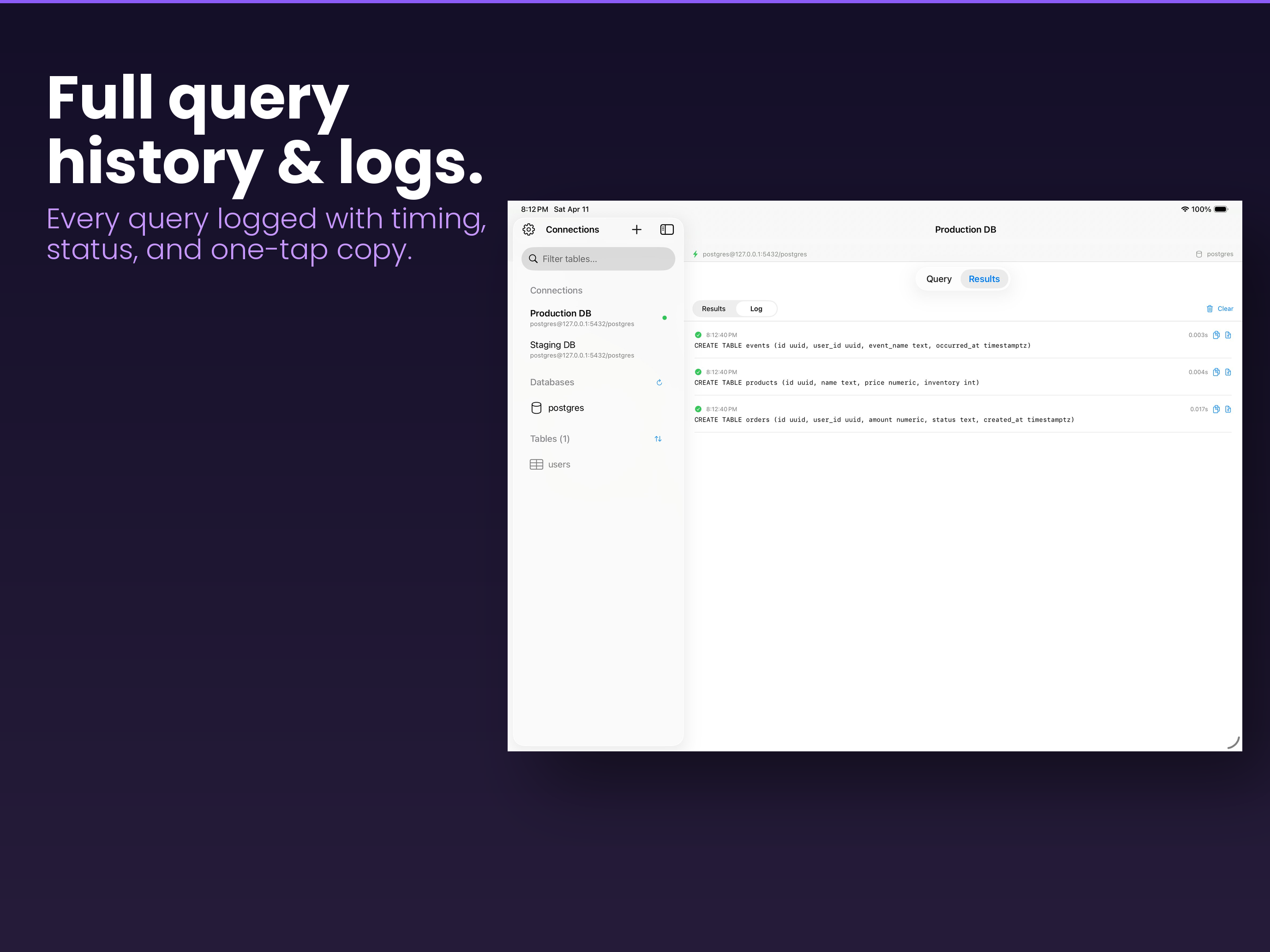Load the events query into editor
This screenshot has width=1270, height=952.
(1228, 335)
